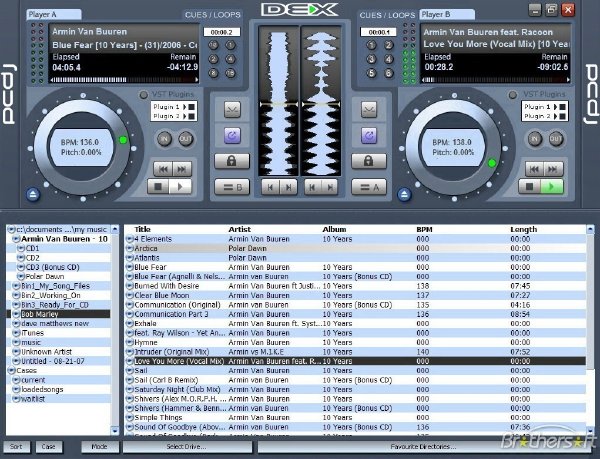Toggle the padlock button beside Player B
The height and width of the screenshot is (459, 600).
click(x=369, y=161)
